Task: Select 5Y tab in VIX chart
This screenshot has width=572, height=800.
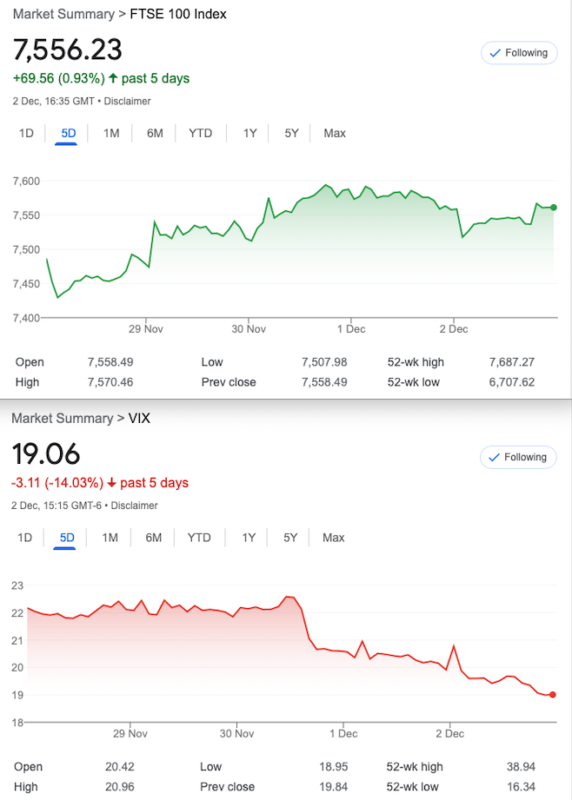Action: click(290, 538)
